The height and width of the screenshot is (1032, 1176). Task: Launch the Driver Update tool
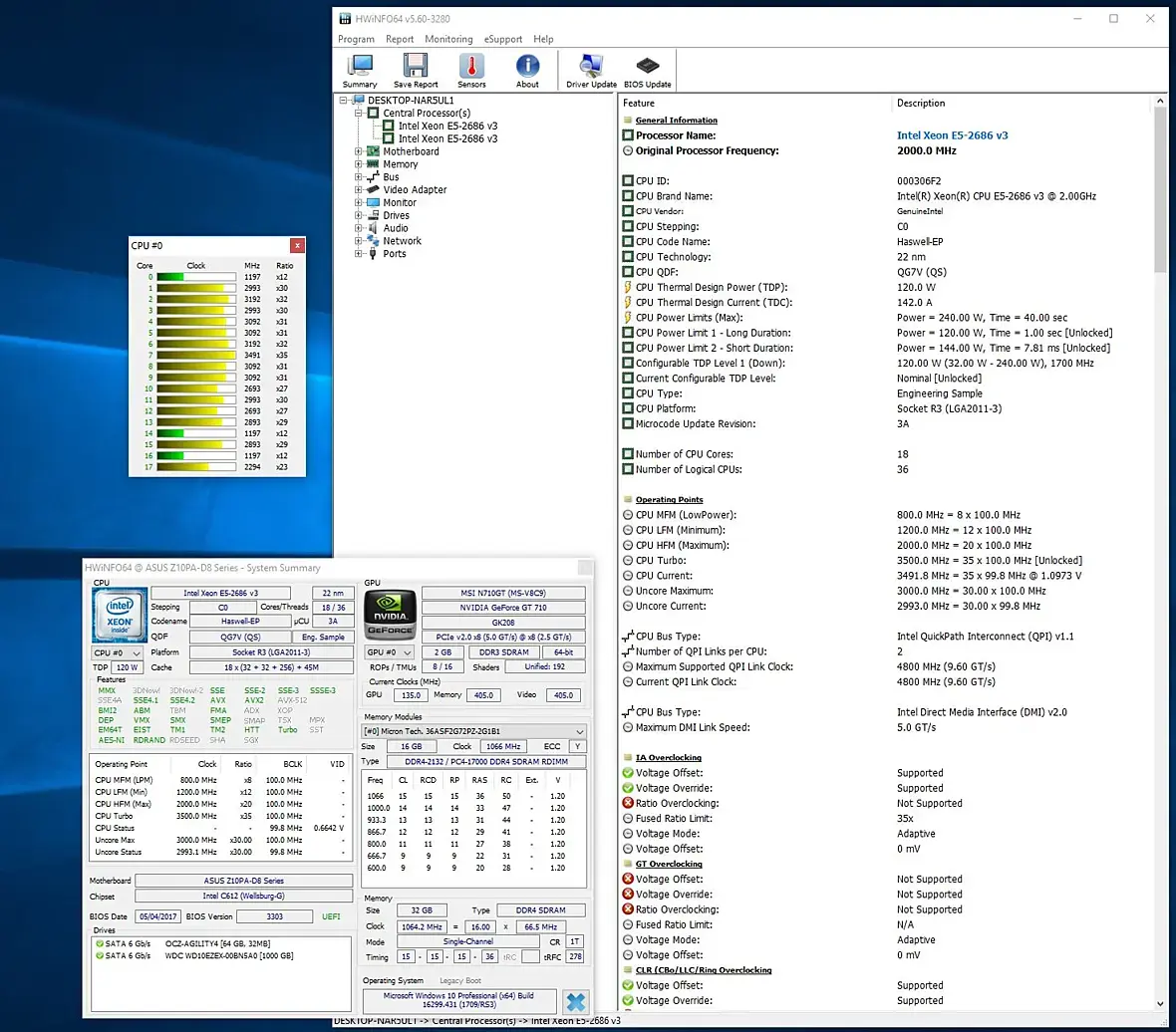(x=591, y=68)
